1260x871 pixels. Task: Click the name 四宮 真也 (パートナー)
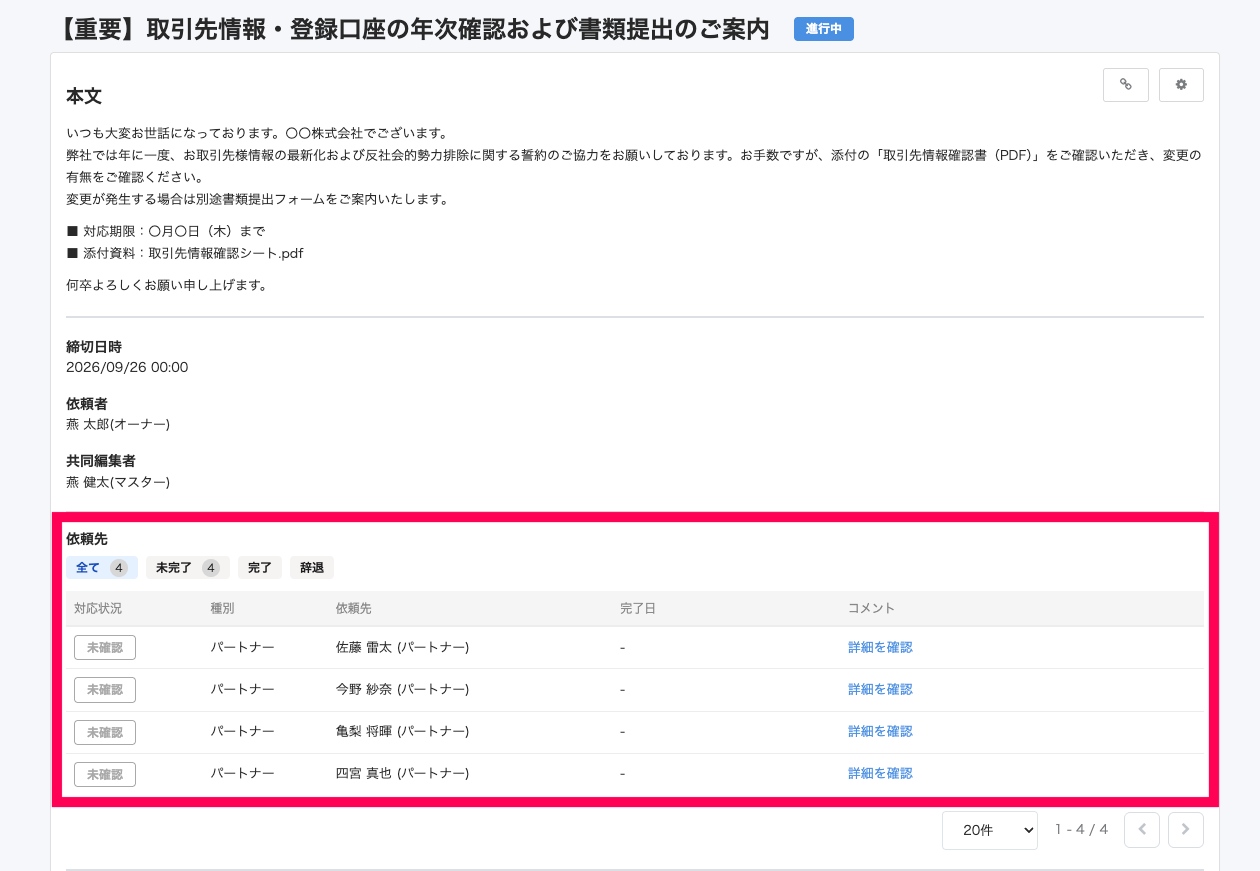(x=402, y=773)
